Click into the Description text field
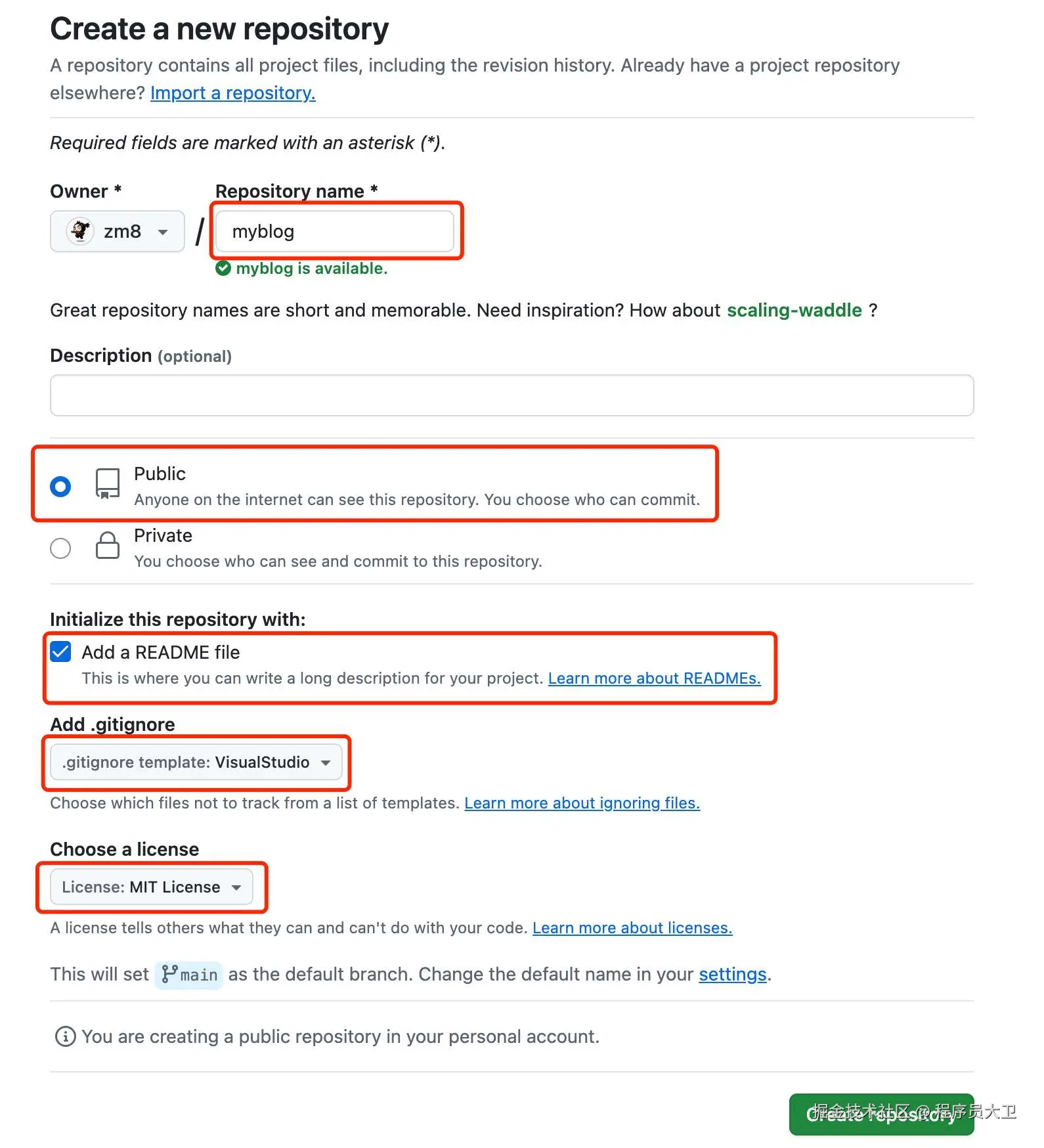Screen dimensions: 1044x1148 (511, 395)
